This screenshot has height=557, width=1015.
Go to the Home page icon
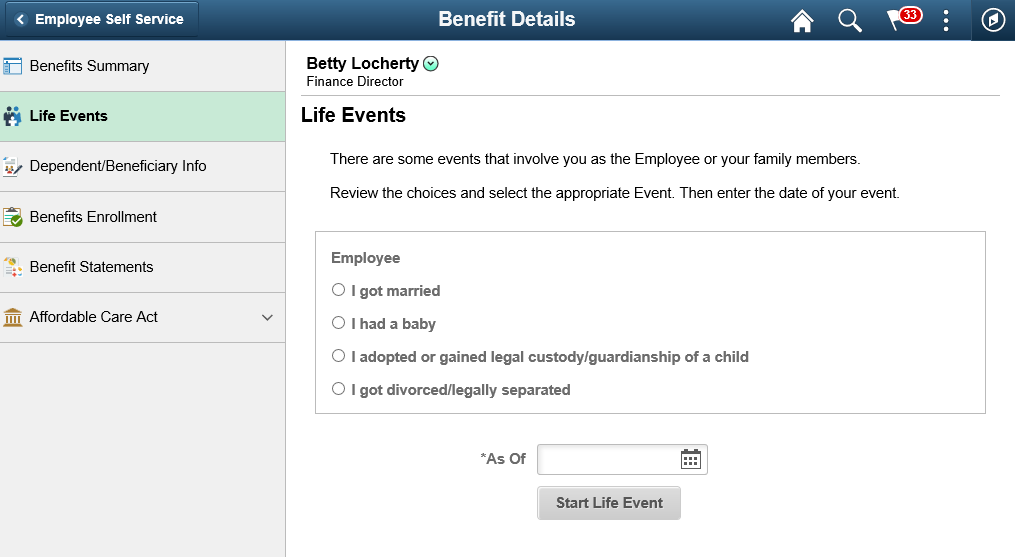click(802, 20)
